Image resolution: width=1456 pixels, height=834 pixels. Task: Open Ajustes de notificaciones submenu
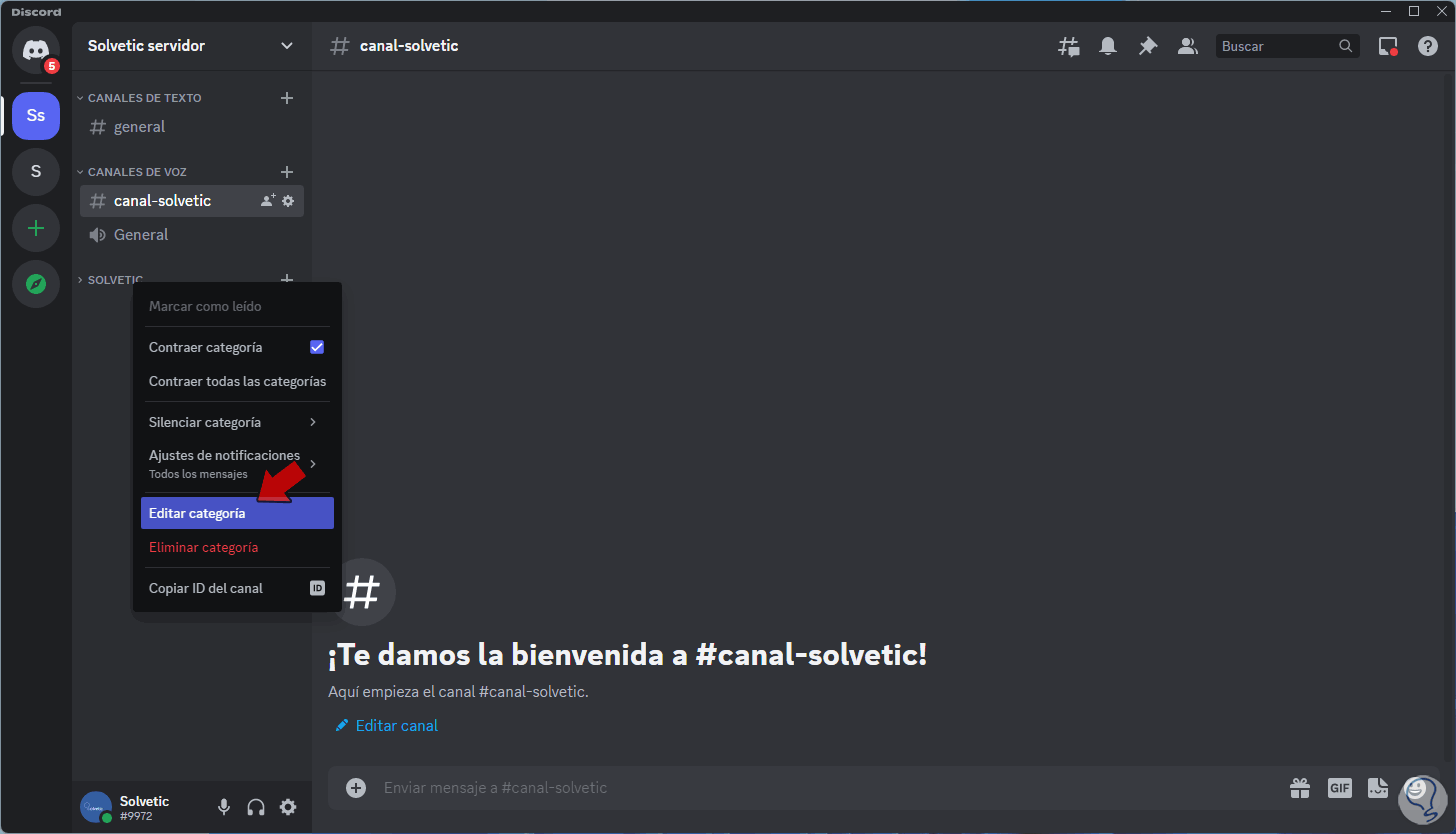[237, 464]
